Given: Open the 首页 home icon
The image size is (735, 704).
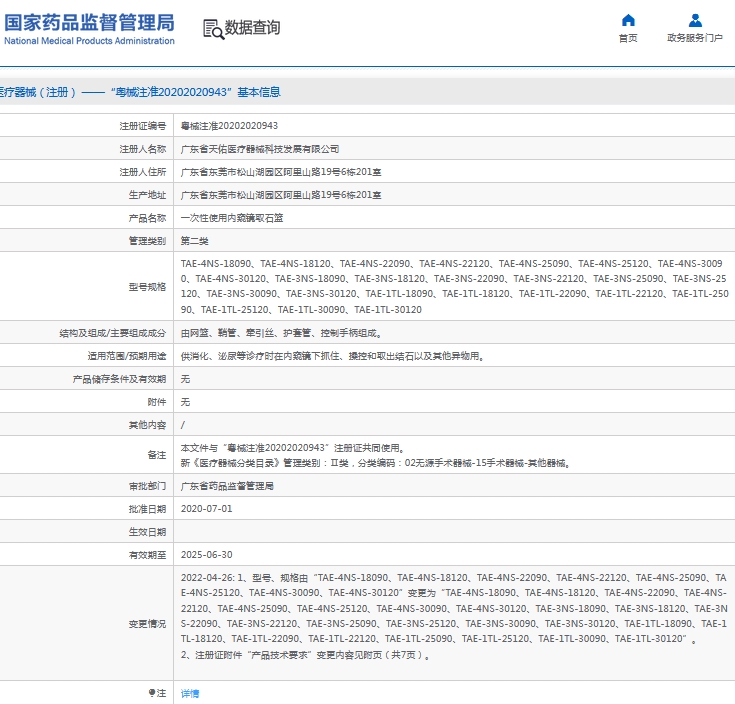Looking at the screenshot, I should pyautogui.click(x=628, y=20).
